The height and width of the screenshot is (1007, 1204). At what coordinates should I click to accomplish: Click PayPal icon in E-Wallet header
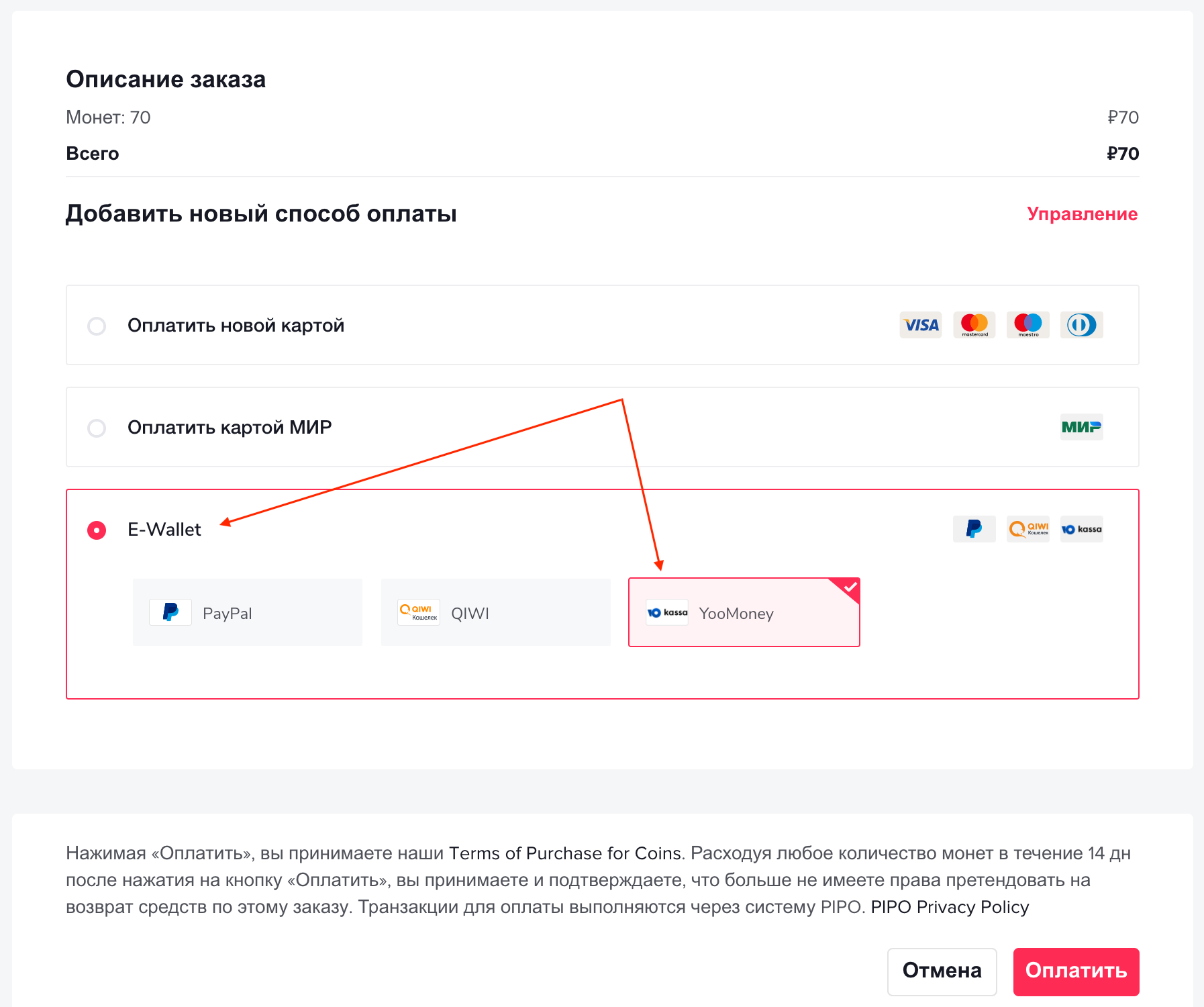(974, 529)
